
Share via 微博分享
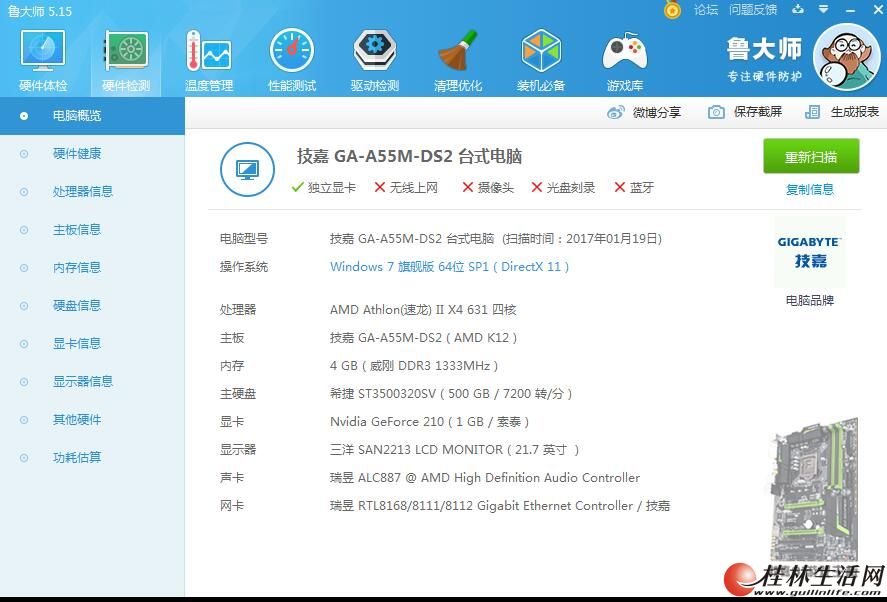point(657,113)
